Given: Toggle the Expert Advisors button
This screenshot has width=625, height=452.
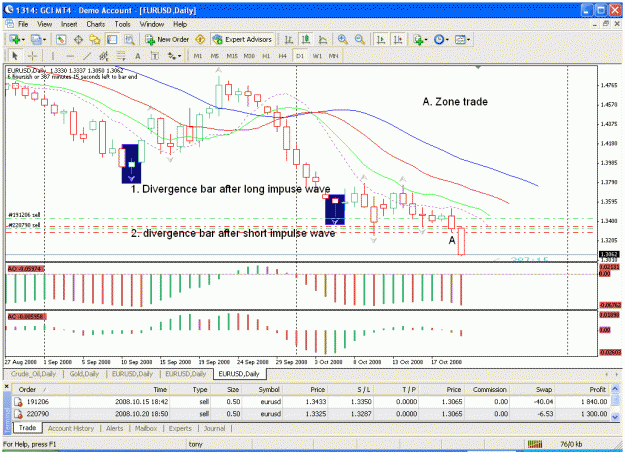Looking at the screenshot, I should (x=242, y=39).
